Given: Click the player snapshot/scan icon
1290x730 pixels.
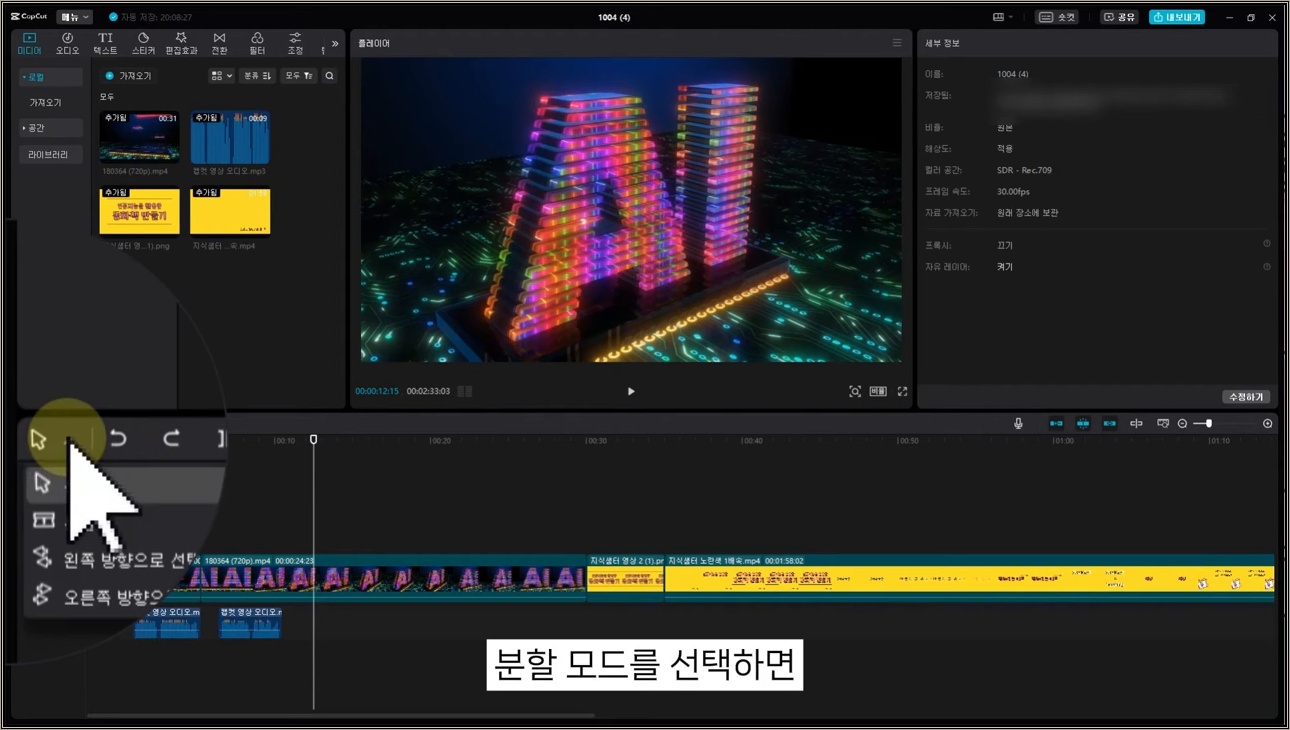Looking at the screenshot, I should [855, 392].
